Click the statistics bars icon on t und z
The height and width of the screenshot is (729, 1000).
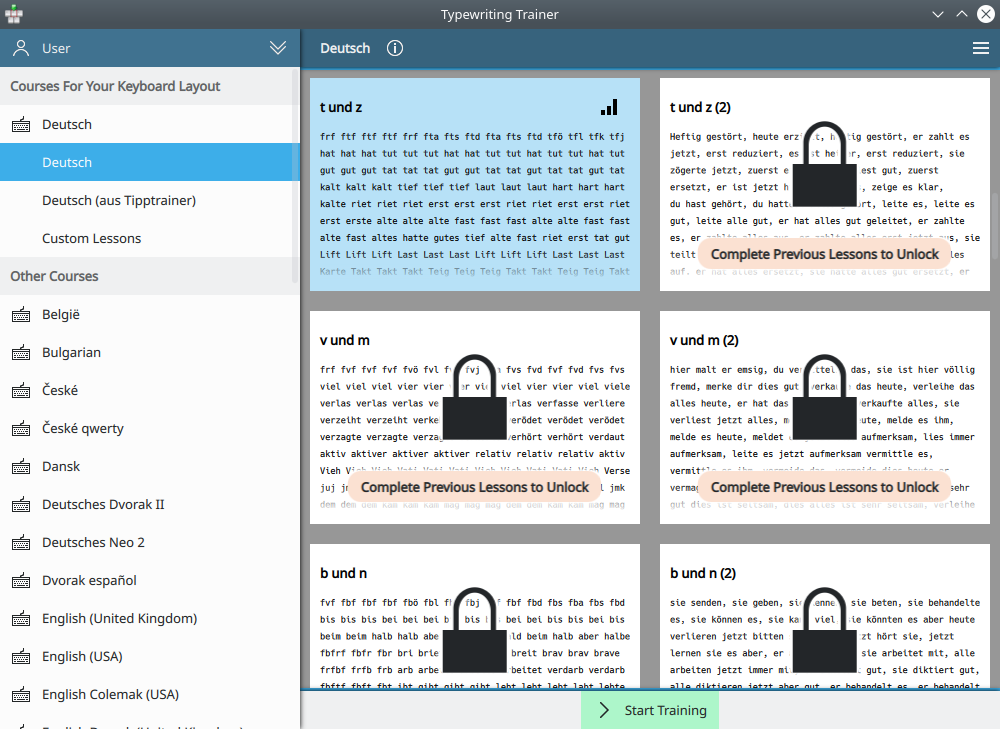(609, 107)
